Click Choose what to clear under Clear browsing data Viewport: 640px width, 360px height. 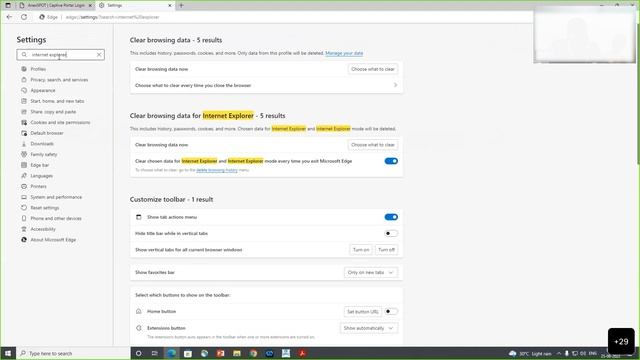tap(373, 69)
